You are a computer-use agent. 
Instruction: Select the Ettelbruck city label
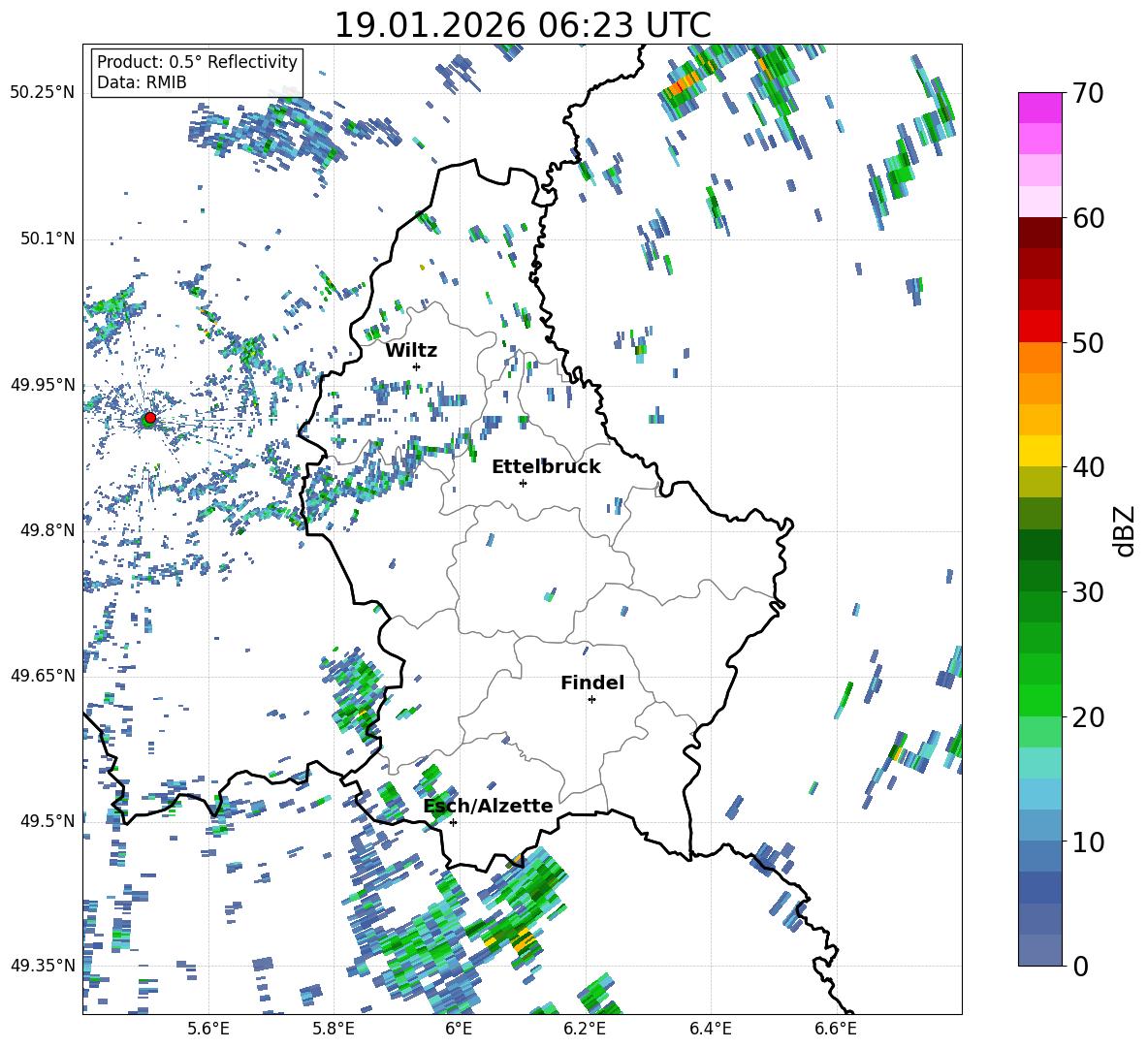coord(546,467)
